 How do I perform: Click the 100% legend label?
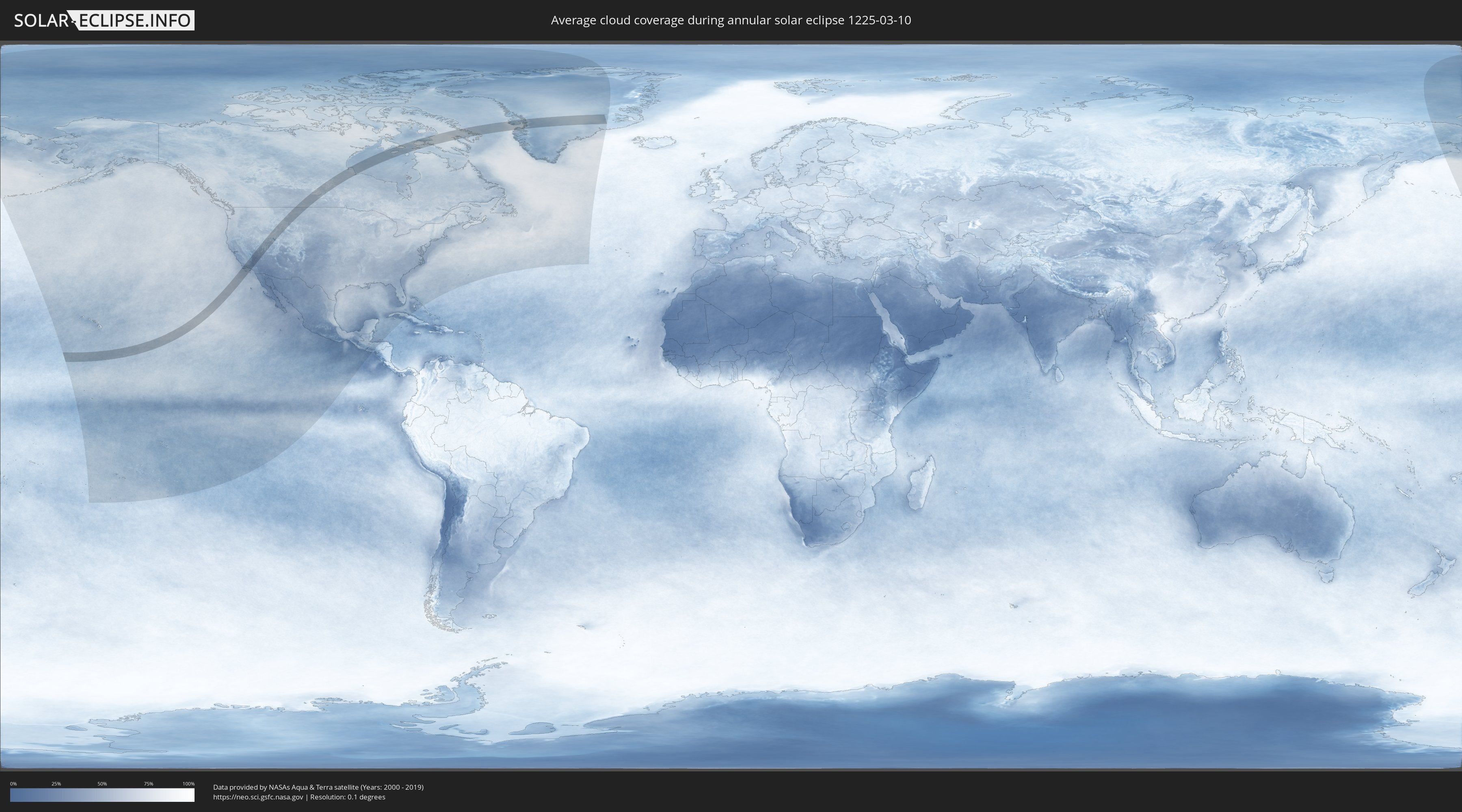[x=188, y=784]
